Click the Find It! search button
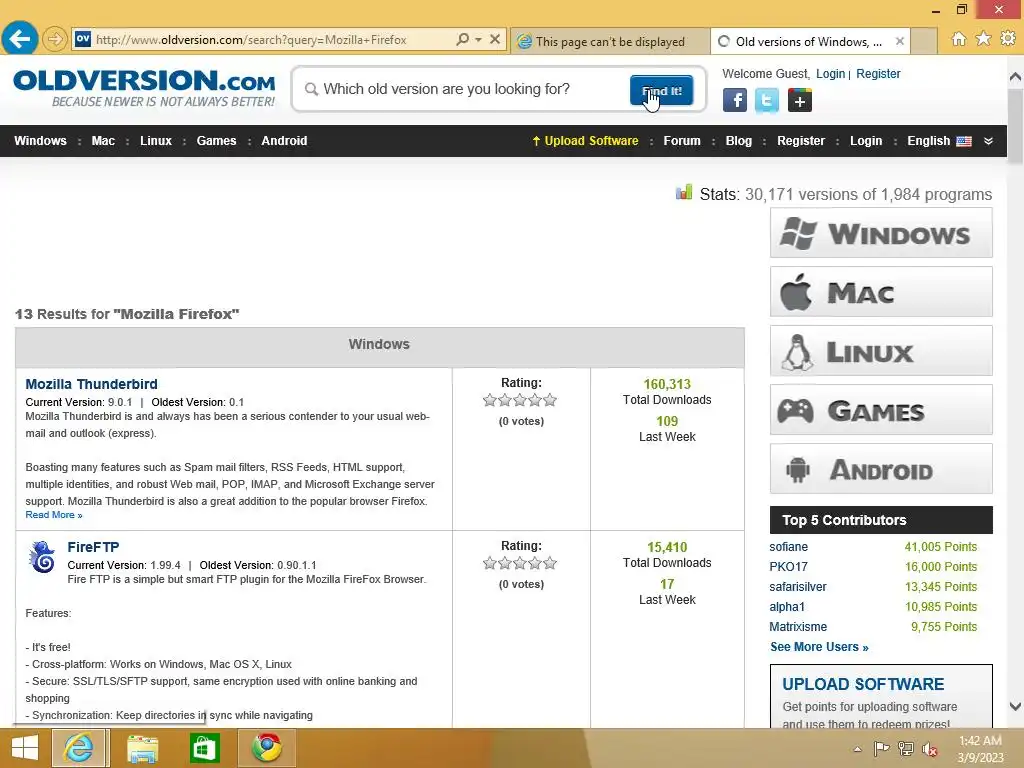This screenshot has width=1024, height=768. click(x=662, y=90)
